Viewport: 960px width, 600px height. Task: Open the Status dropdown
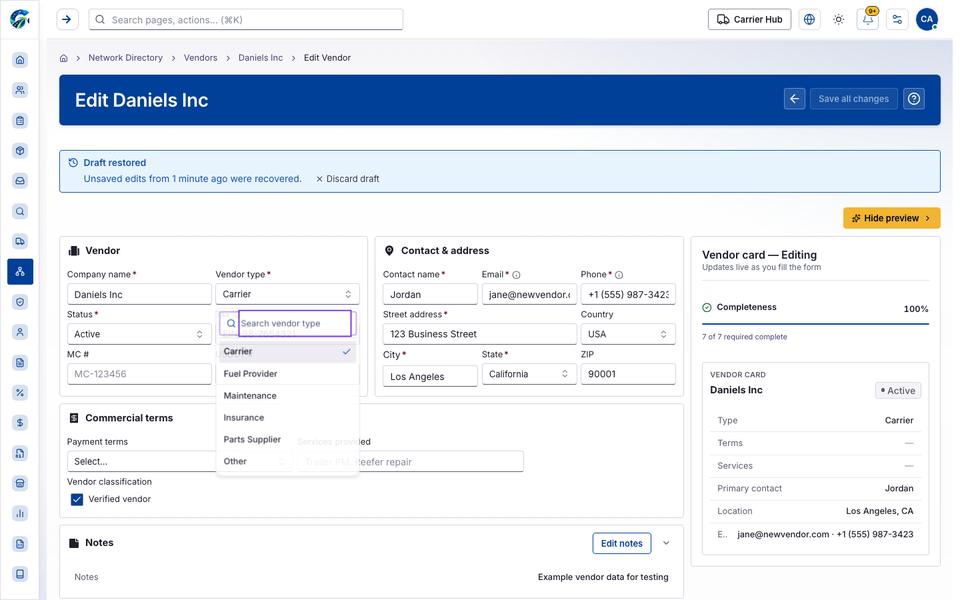click(139, 334)
